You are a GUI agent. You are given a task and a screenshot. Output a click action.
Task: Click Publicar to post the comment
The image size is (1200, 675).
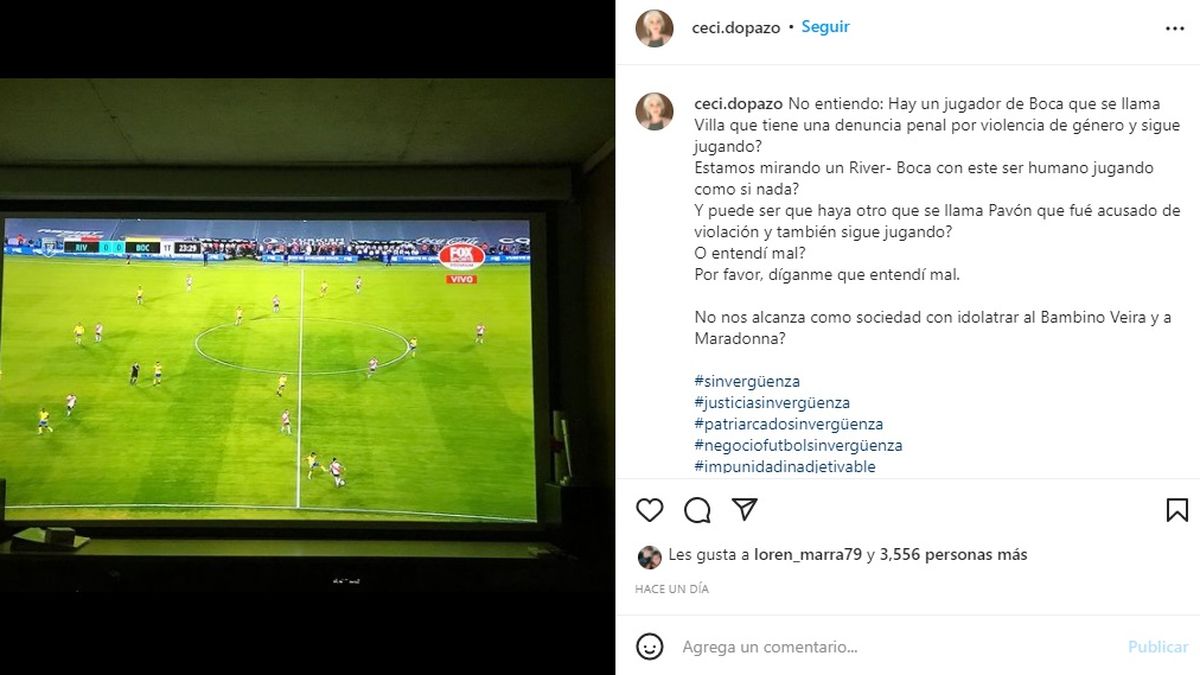tap(1158, 647)
